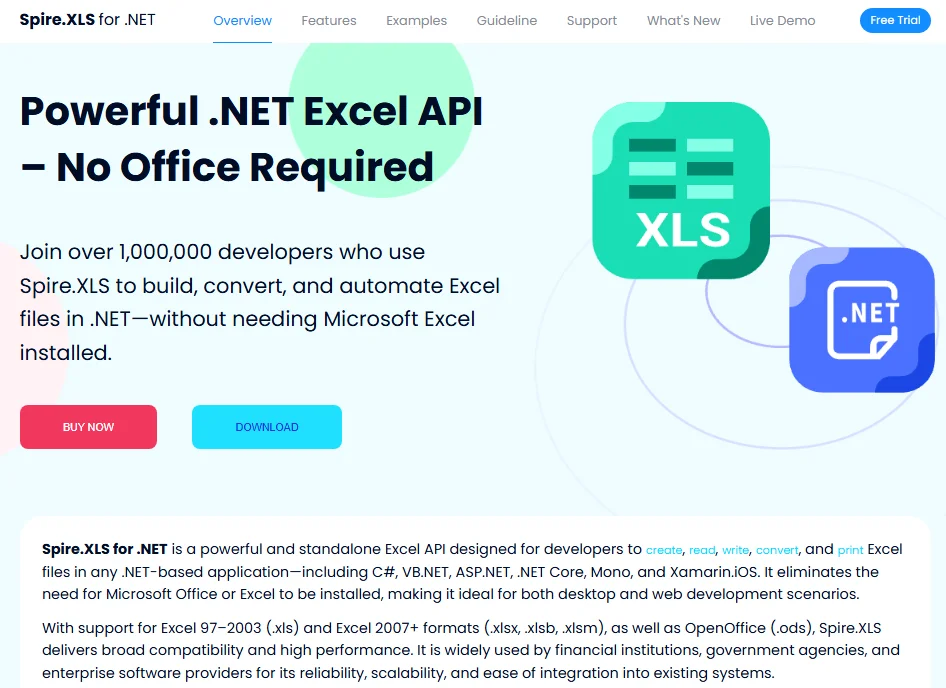Launch the Live Demo

[782, 19]
